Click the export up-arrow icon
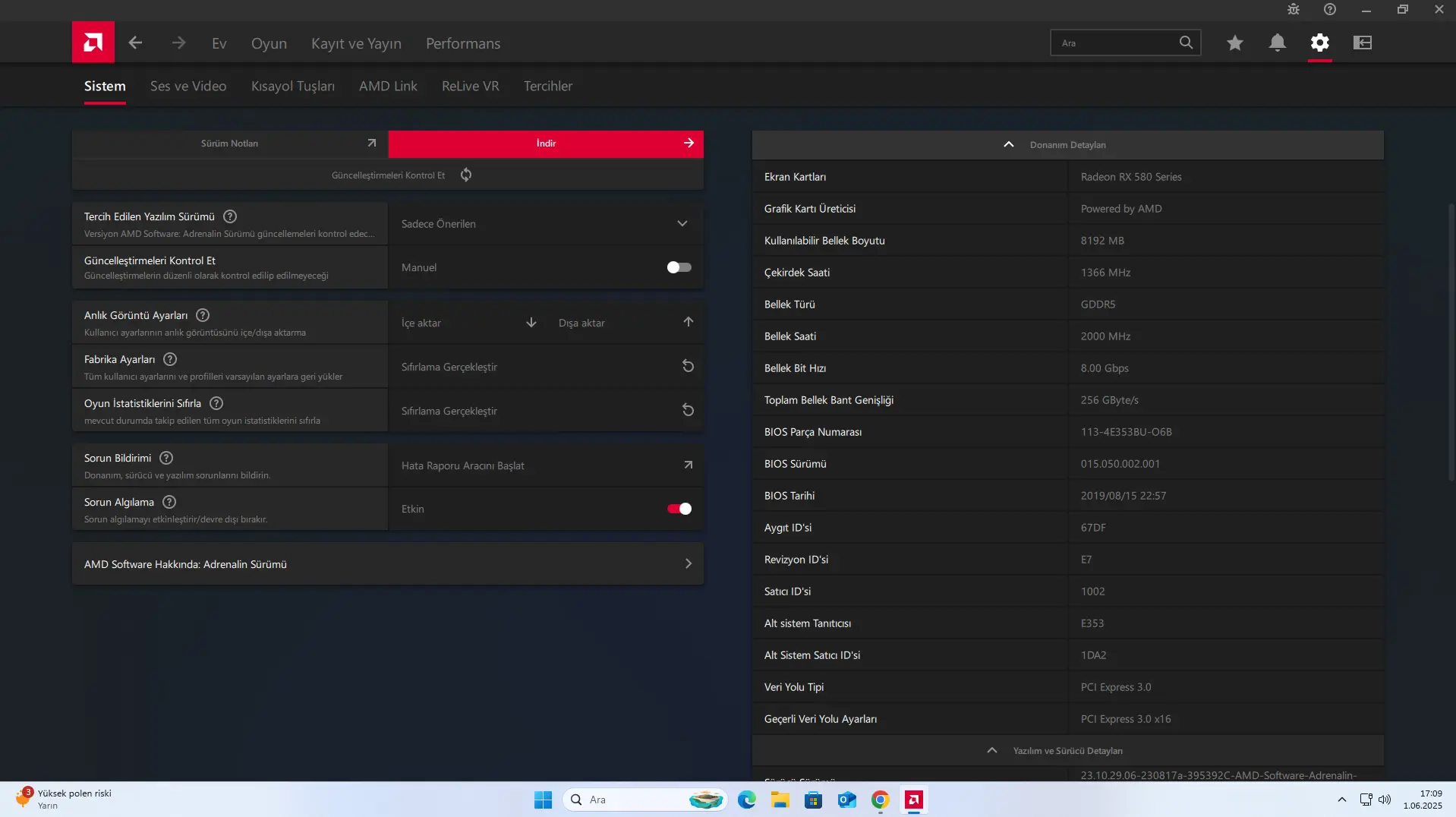 coord(689,322)
